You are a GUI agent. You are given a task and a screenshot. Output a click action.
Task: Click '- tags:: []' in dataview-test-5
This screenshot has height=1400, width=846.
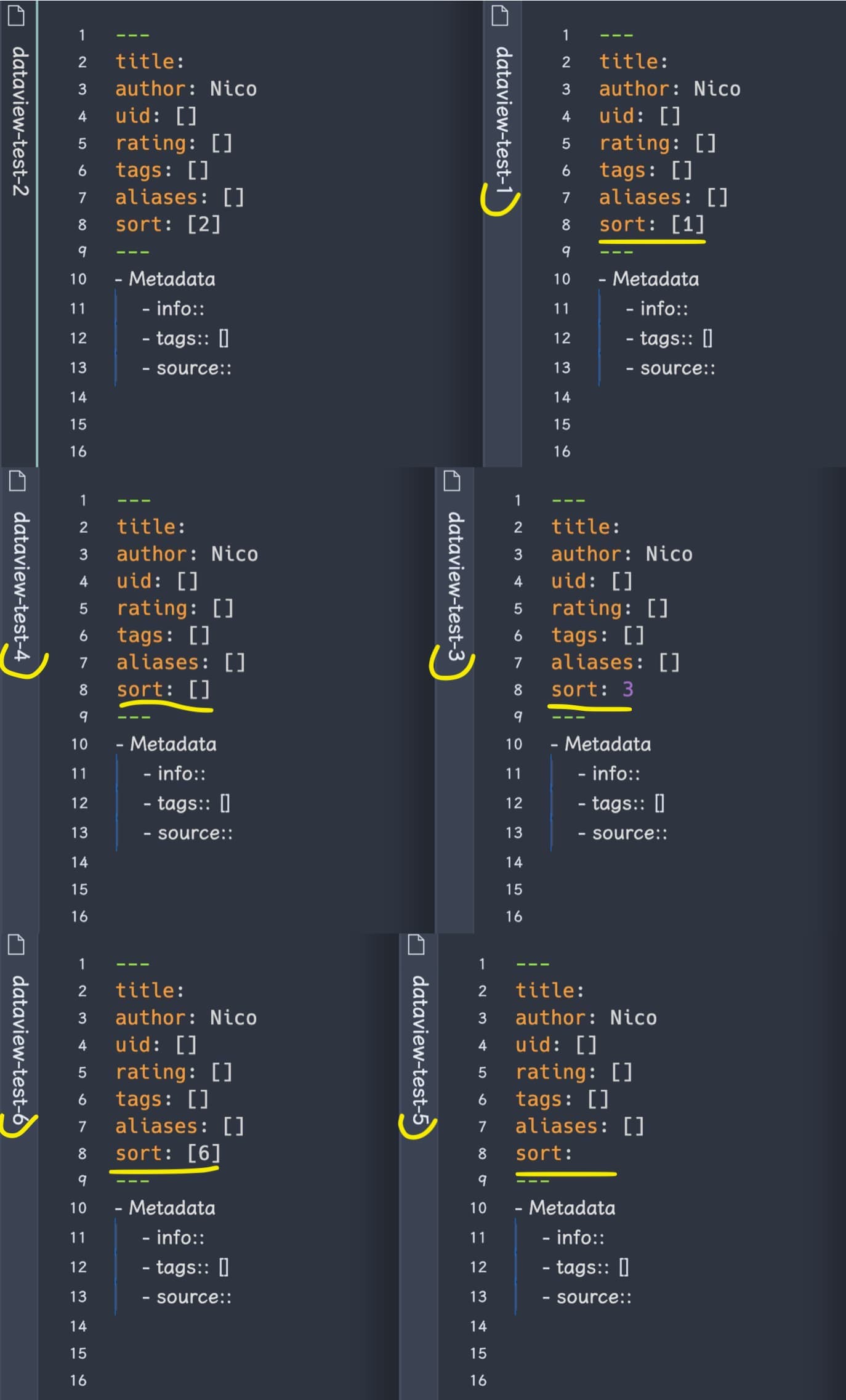586,1267
